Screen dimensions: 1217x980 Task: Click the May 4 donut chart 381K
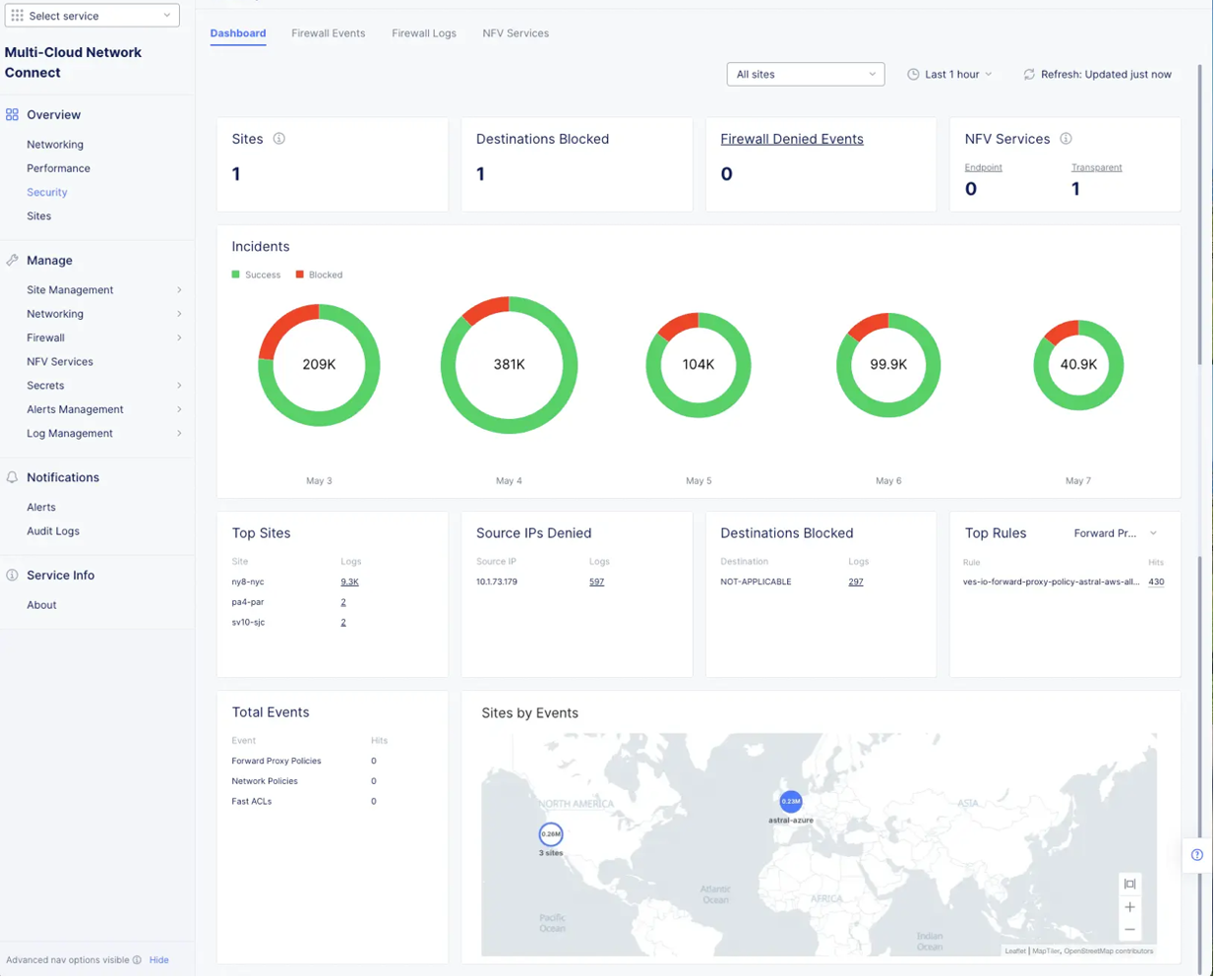(x=511, y=366)
